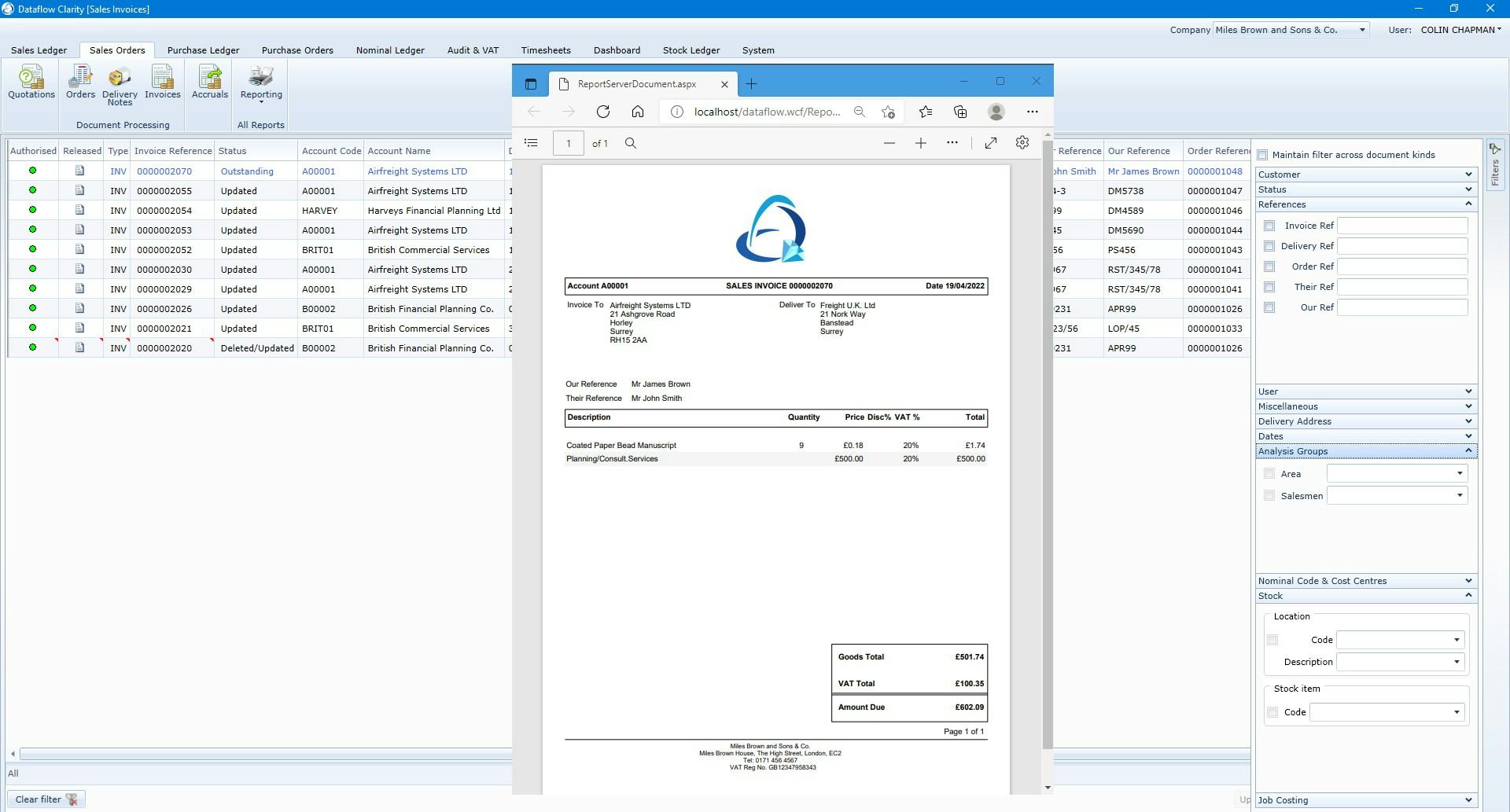The height and width of the screenshot is (812, 1510).
Task: Click released document icon for invoice 0000002055
Action: tap(80, 190)
